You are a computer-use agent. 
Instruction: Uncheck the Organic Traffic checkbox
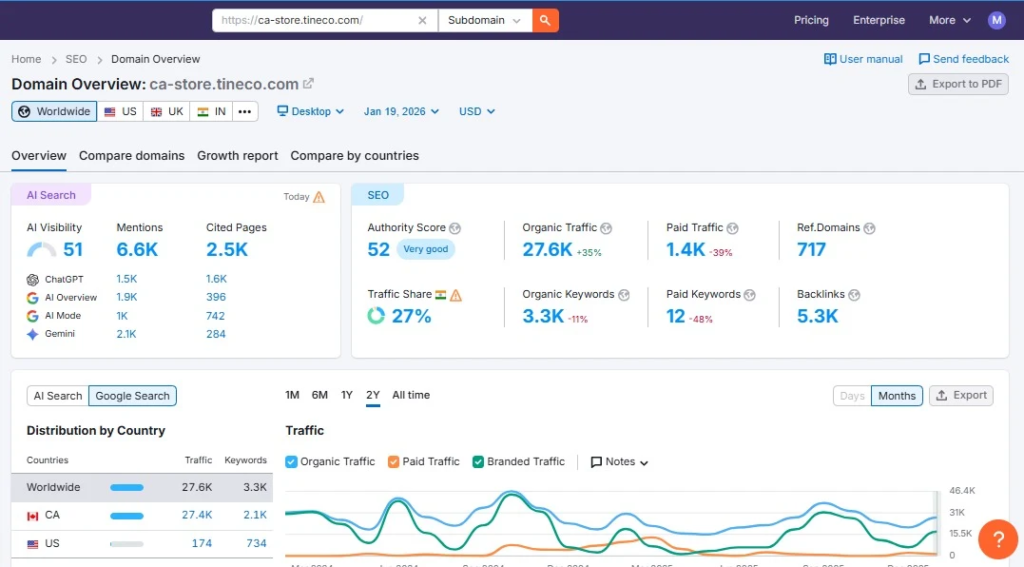[292, 462]
